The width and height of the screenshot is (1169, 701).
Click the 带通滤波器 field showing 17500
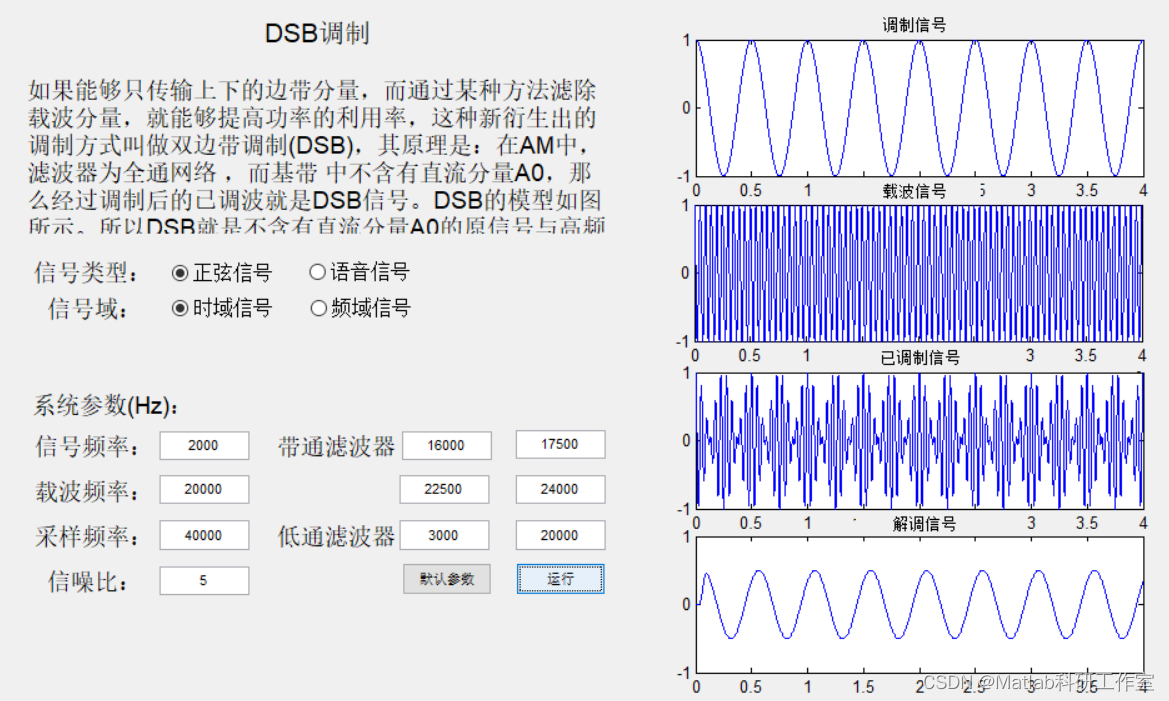(559, 445)
